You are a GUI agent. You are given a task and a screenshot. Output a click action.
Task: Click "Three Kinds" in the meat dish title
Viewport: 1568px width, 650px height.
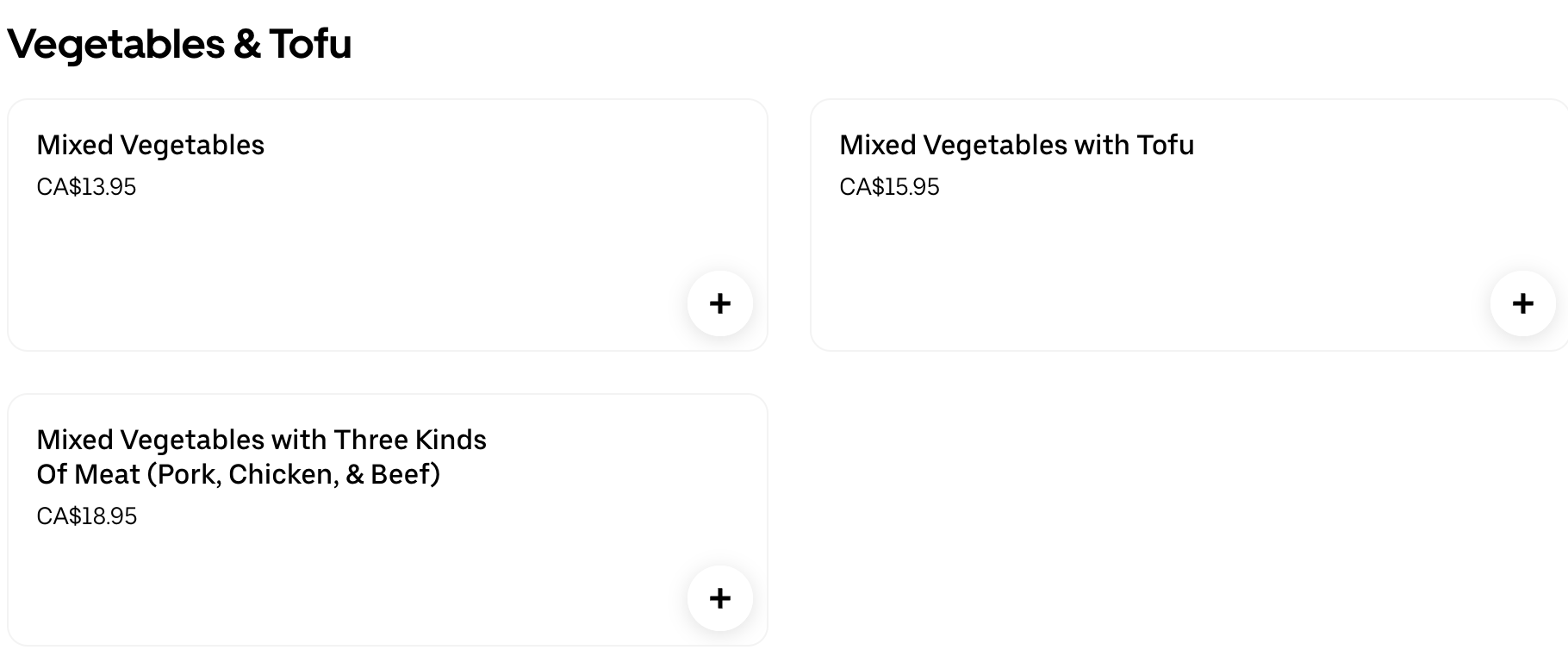click(410, 440)
